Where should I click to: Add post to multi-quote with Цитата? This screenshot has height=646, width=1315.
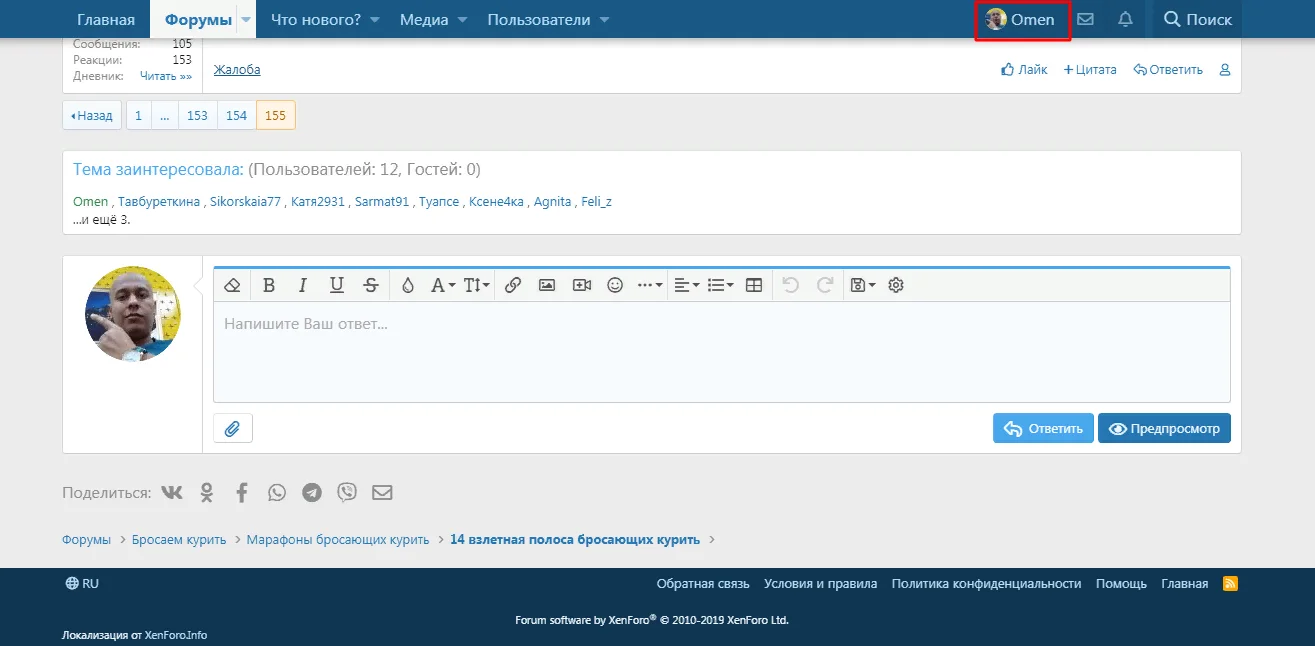(1090, 70)
